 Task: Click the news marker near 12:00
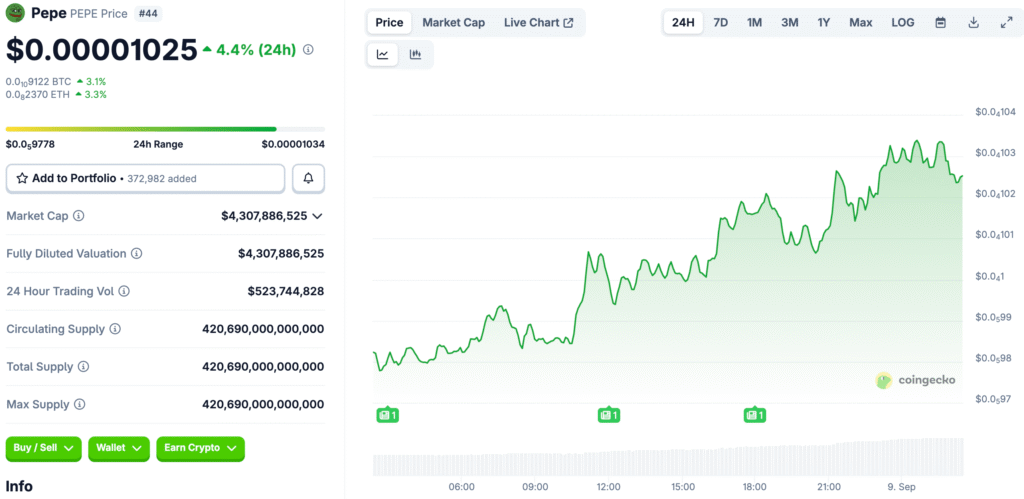pos(609,415)
